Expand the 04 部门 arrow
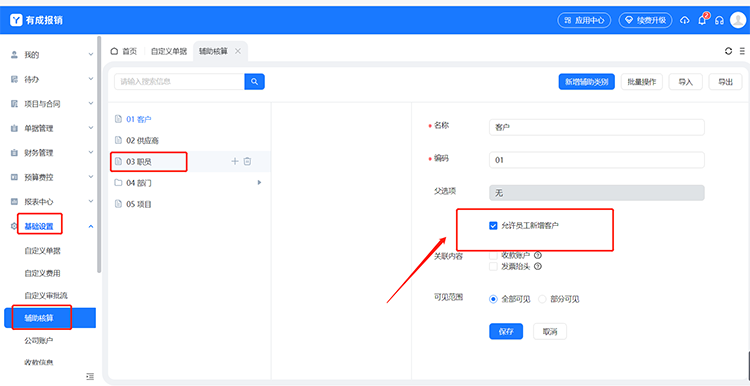This screenshot has height=386, width=750. (259, 182)
